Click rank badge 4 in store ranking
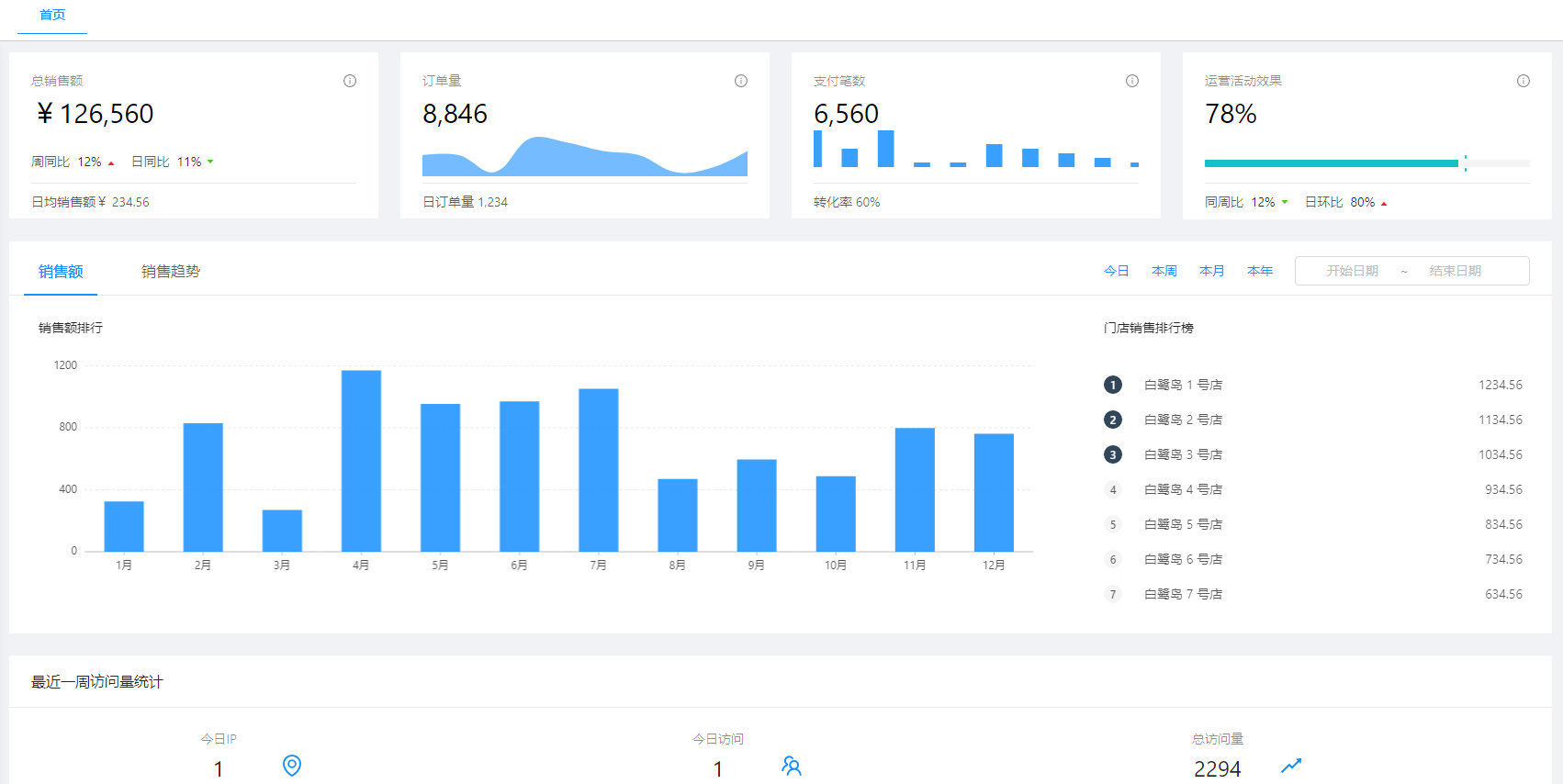 [x=1113, y=489]
